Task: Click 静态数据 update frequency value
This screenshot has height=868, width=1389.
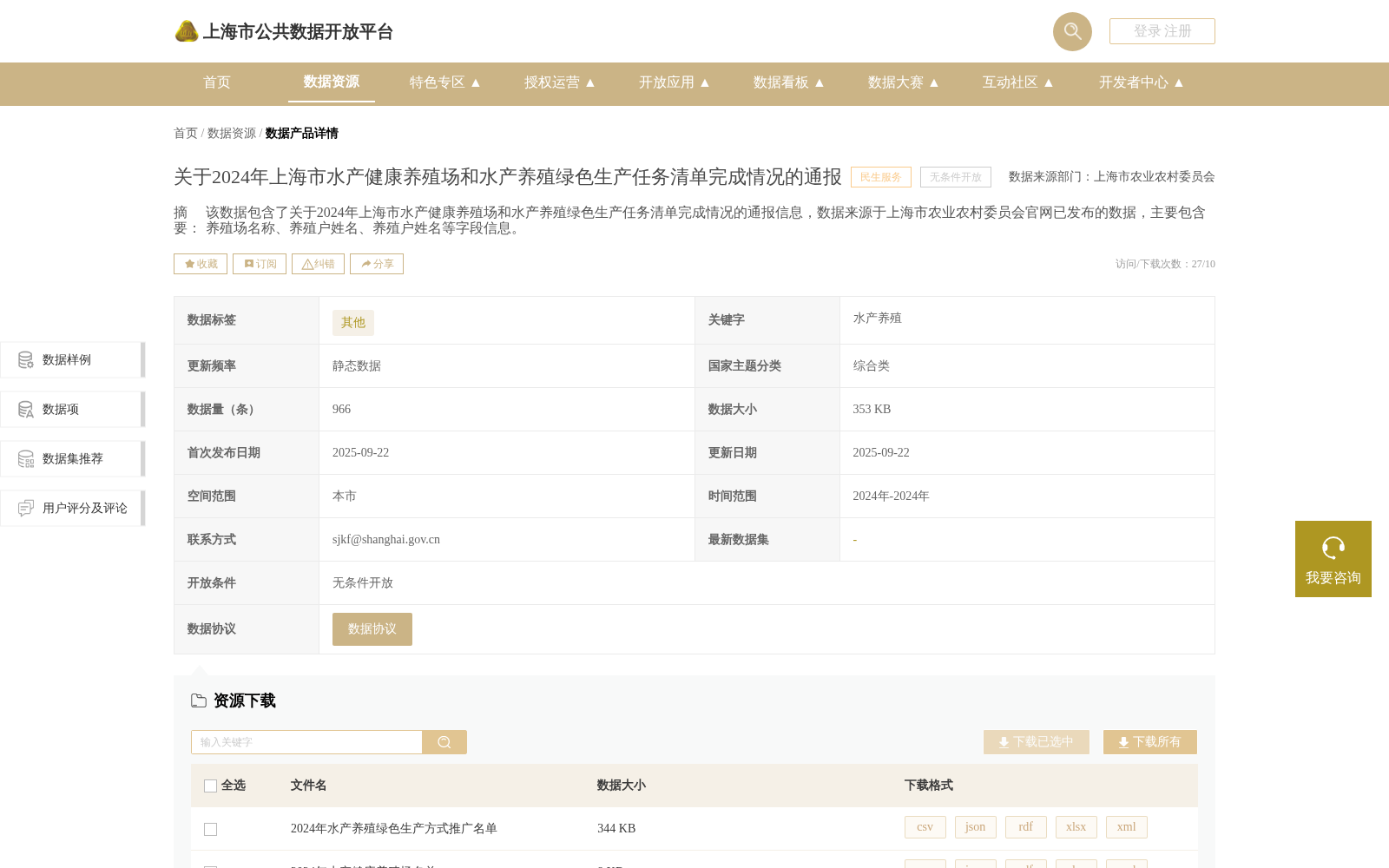Action: 357,366
